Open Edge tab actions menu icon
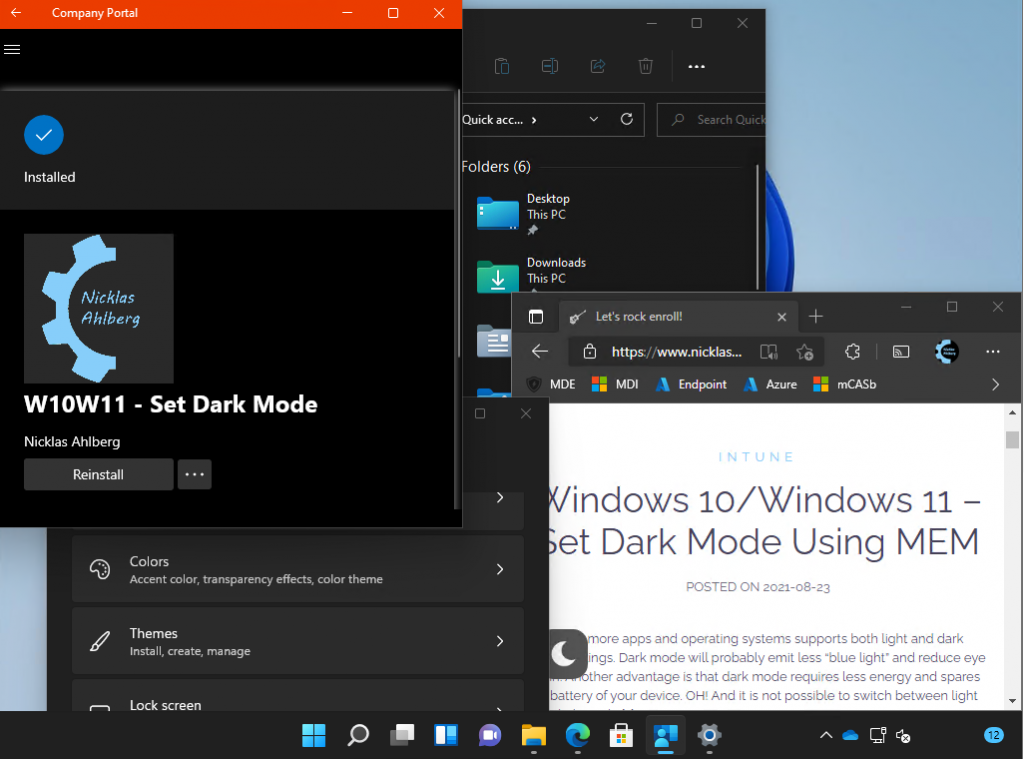The width and height of the screenshot is (1024, 759). pos(536,316)
